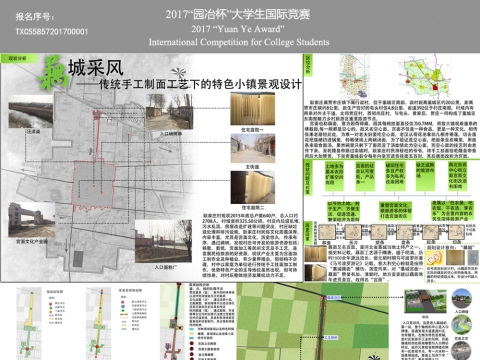Click the entrance description paragraph at the bottom right
The height and width of the screenshot is (360, 480).
pyautogui.click(x=425, y=341)
